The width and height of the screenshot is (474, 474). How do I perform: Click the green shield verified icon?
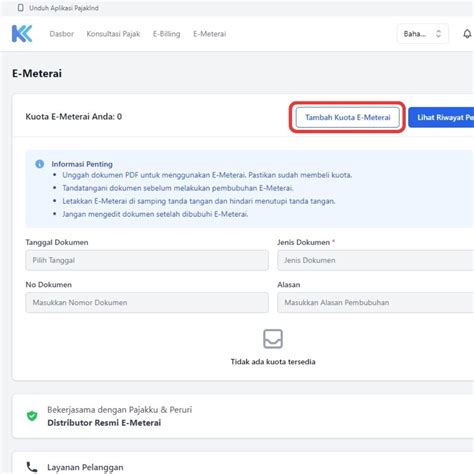pyautogui.click(x=32, y=416)
